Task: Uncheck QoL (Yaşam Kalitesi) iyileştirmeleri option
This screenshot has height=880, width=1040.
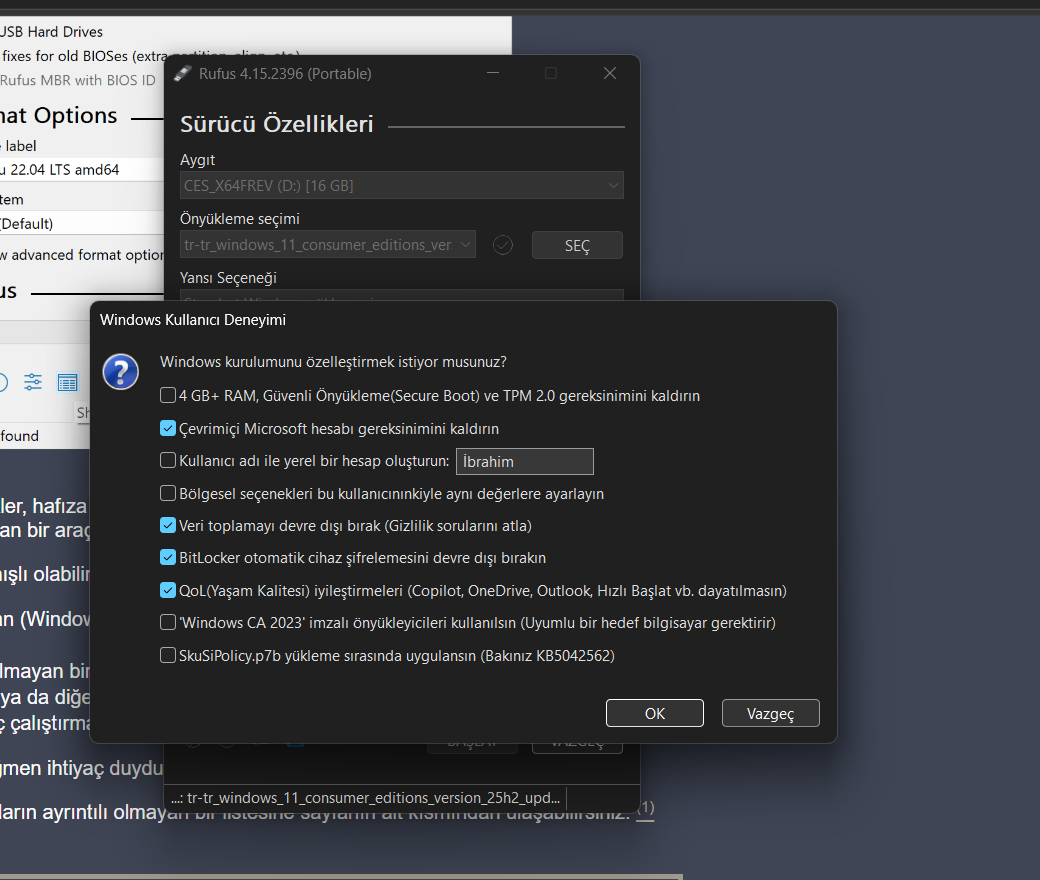Action: coord(168,590)
